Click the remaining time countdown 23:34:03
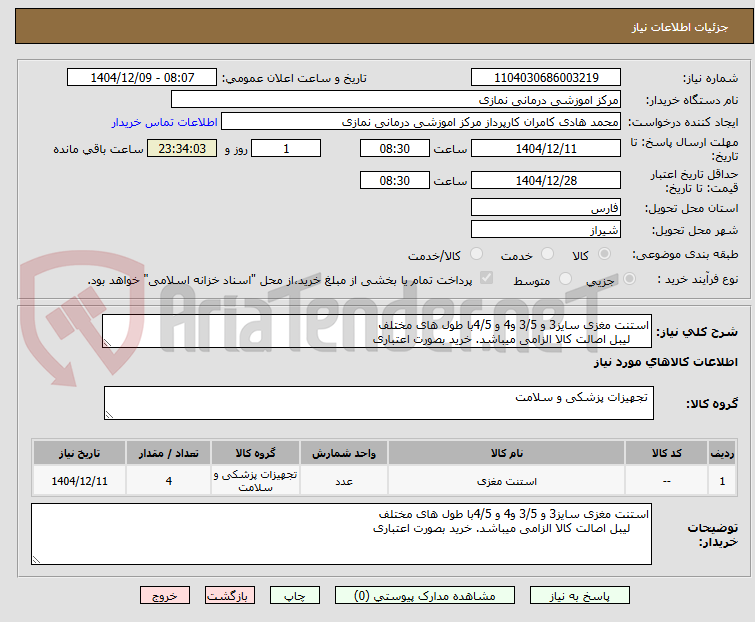755x622 pixels. click(x=182, y=148)
